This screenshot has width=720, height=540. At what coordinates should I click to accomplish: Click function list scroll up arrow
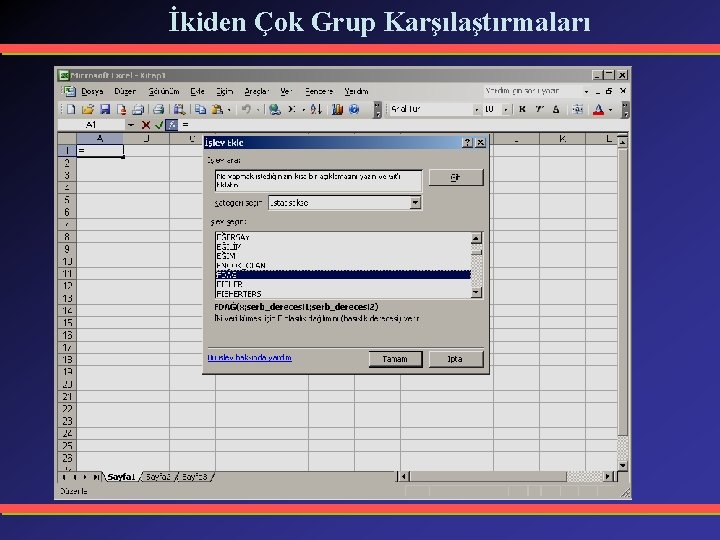(x=476, y=238)
